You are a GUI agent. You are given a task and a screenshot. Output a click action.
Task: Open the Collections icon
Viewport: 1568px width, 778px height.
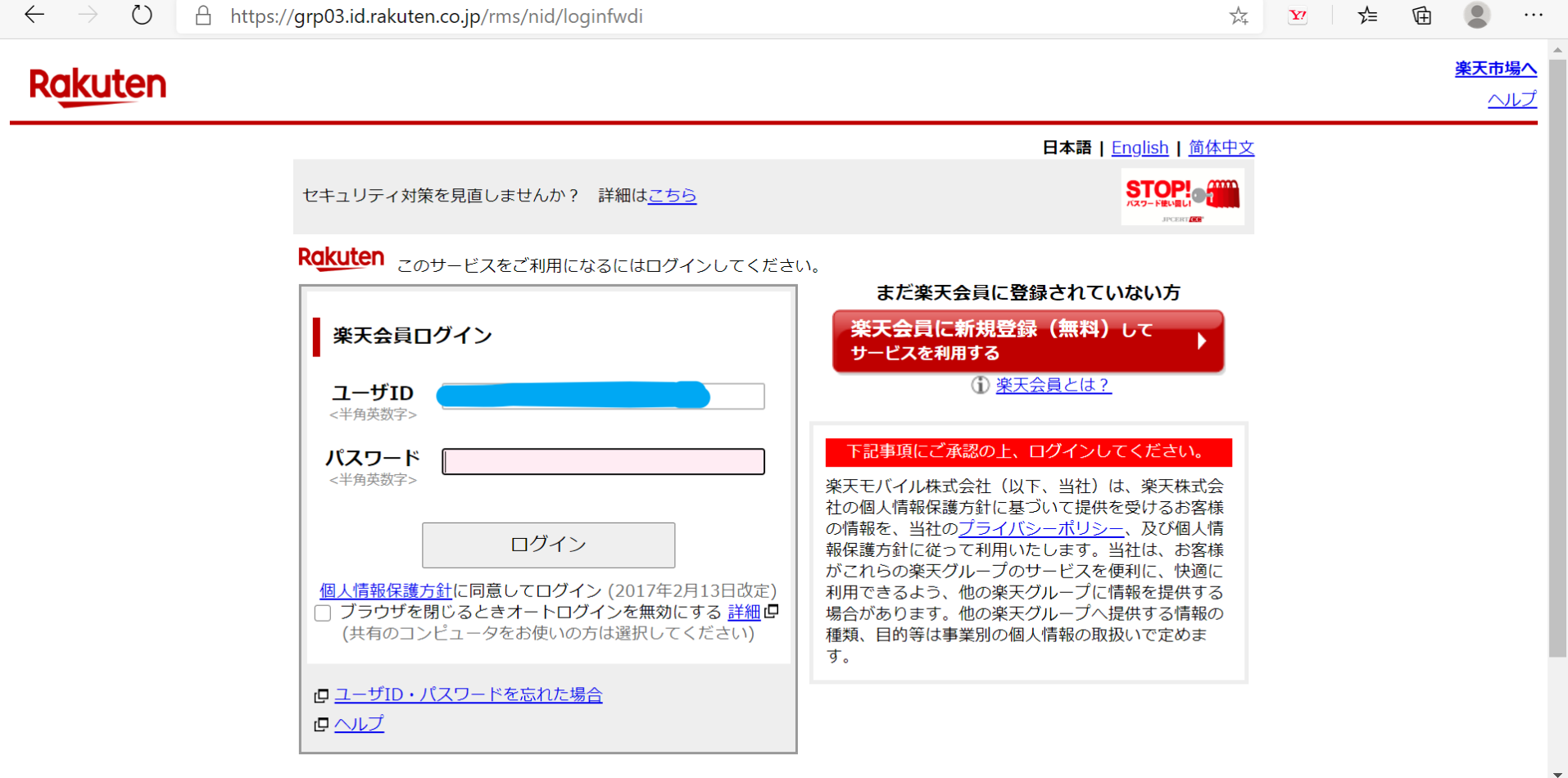(x=1422, y=16)
